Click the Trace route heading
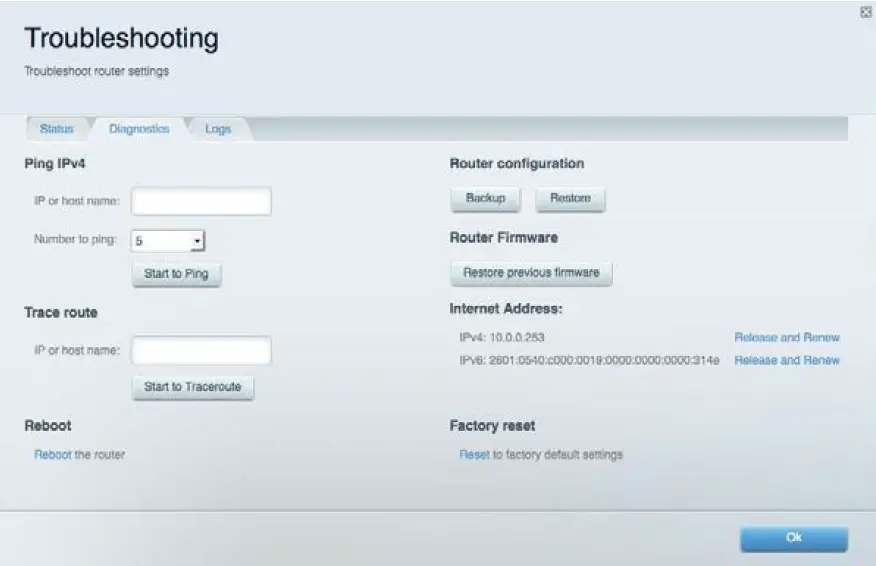876x566 pixels. (x=61, y=312)
